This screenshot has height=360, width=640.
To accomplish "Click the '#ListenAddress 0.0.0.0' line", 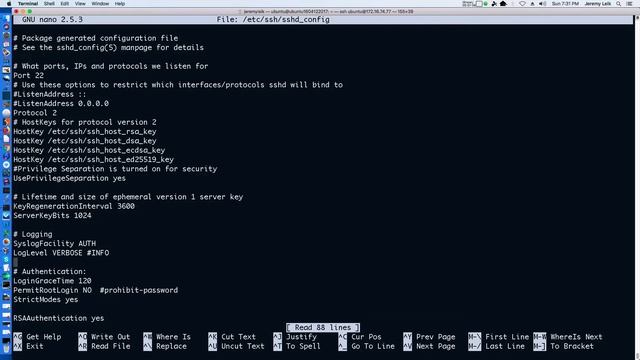I will (x=61, y=104).
